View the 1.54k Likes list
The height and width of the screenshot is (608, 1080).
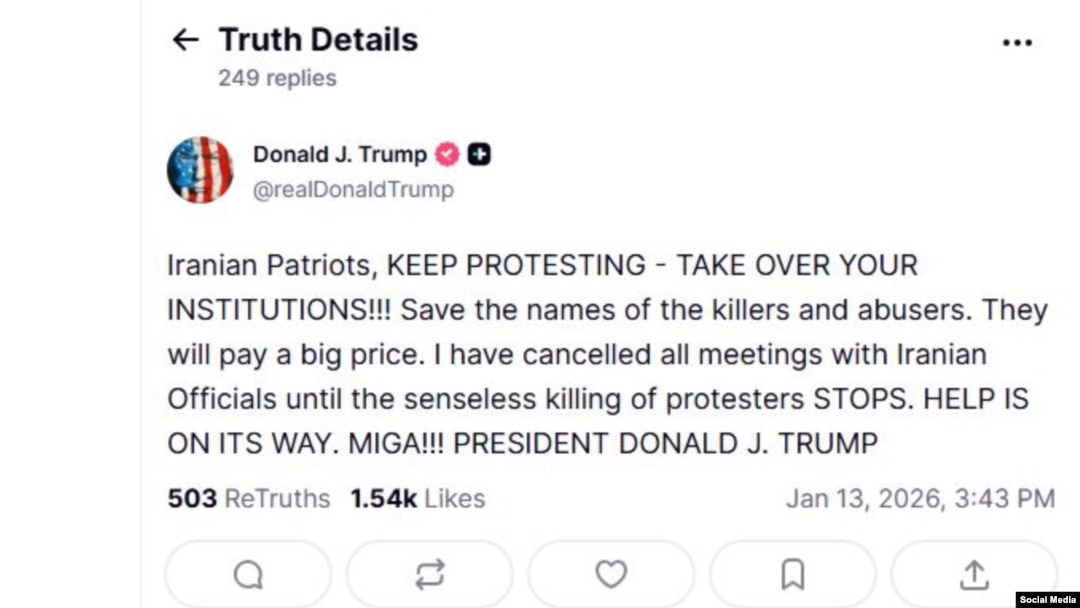[417, 498]
